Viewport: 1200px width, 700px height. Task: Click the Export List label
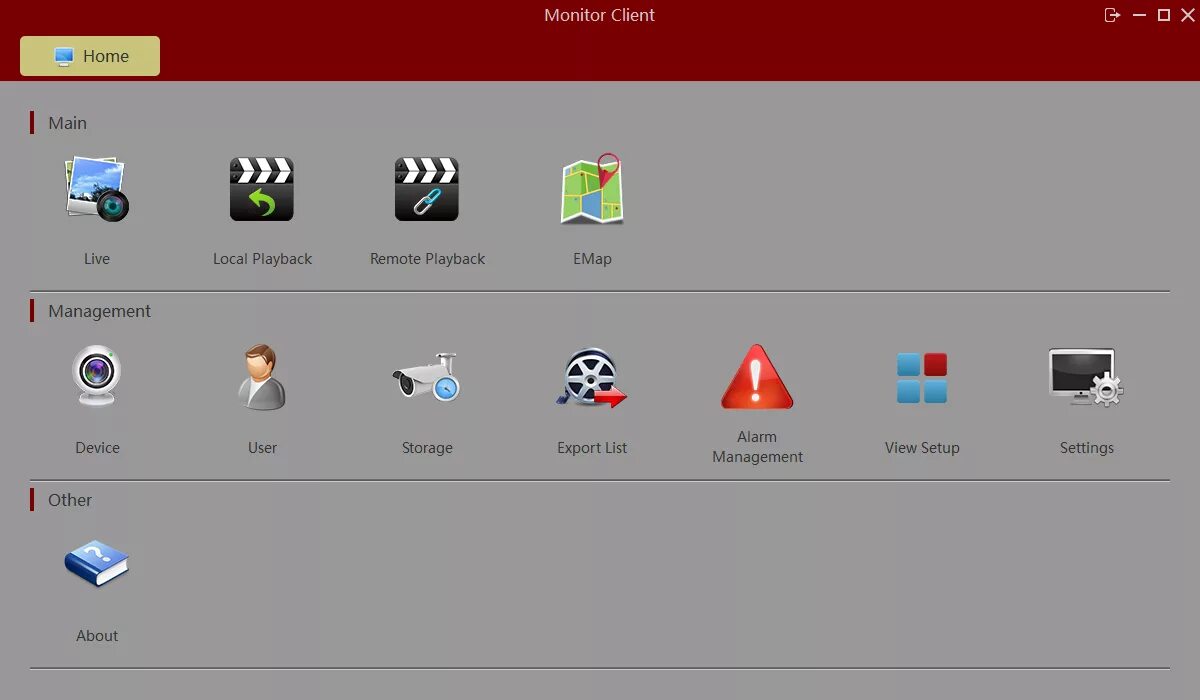[x=592, y=448]
